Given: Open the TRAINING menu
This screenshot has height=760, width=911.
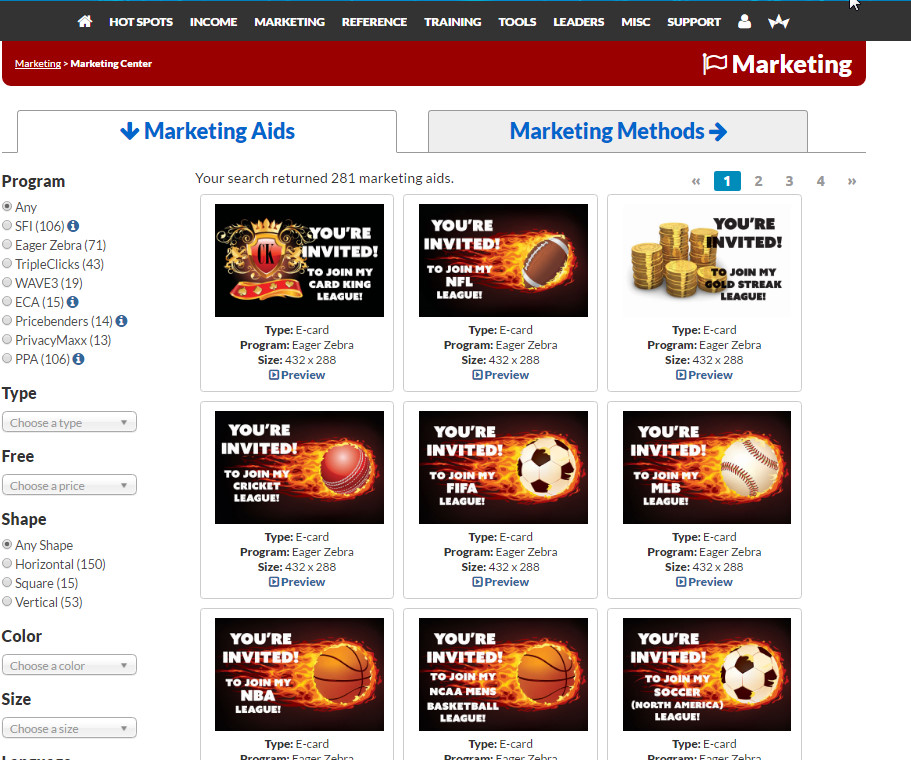Looking at the screenshot, I should tap(453, 22).
